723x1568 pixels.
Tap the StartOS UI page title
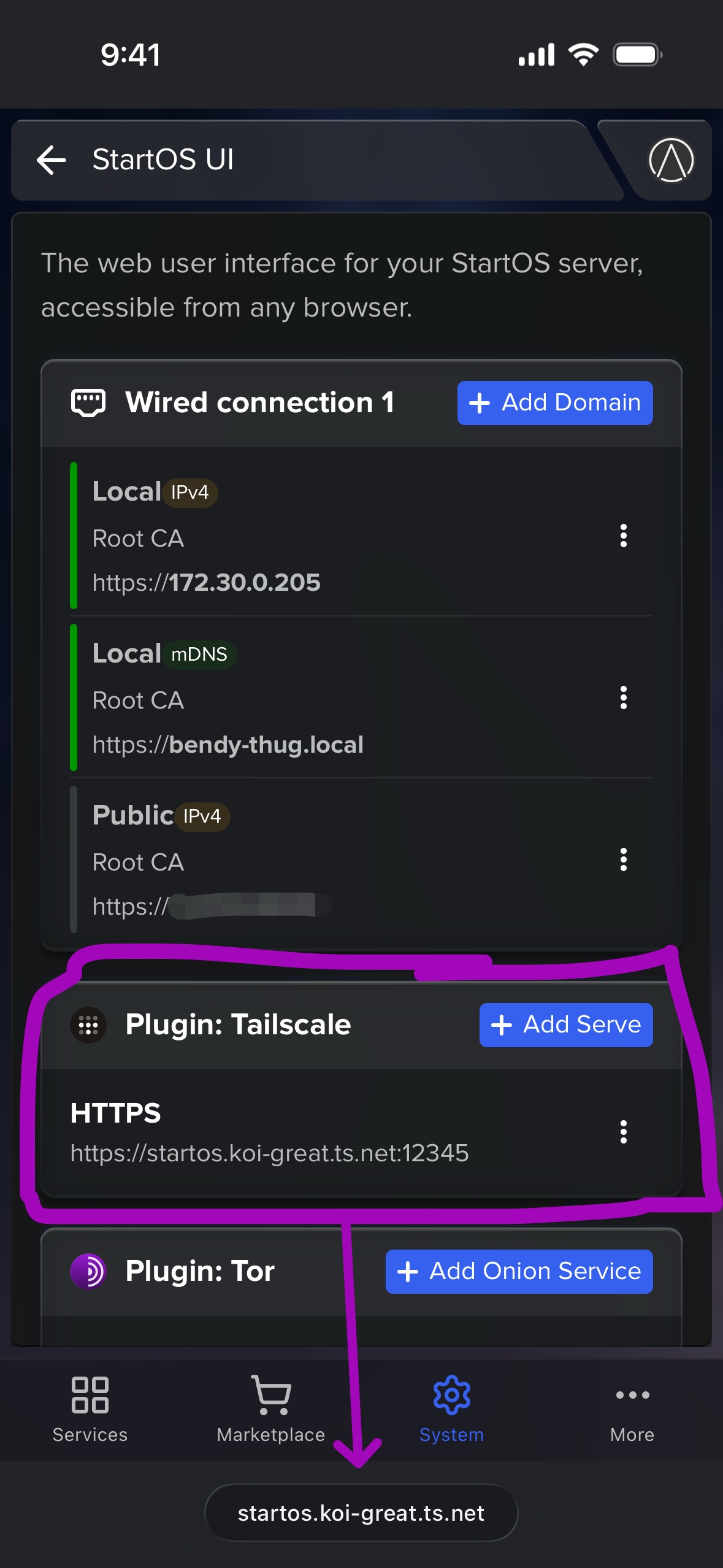[x=163, y=159]
